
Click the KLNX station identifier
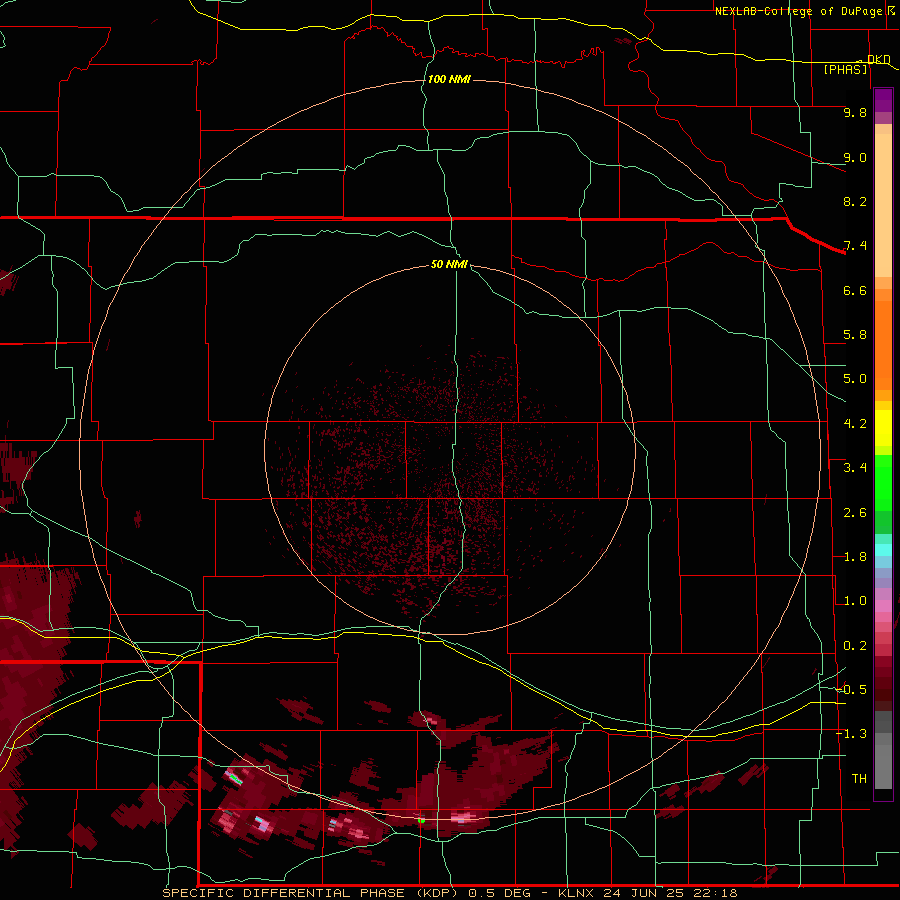pos(576,893)
